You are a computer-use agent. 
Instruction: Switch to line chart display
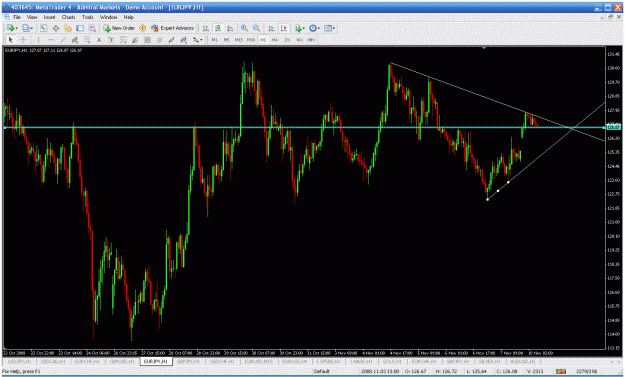(x=230, y=28)
